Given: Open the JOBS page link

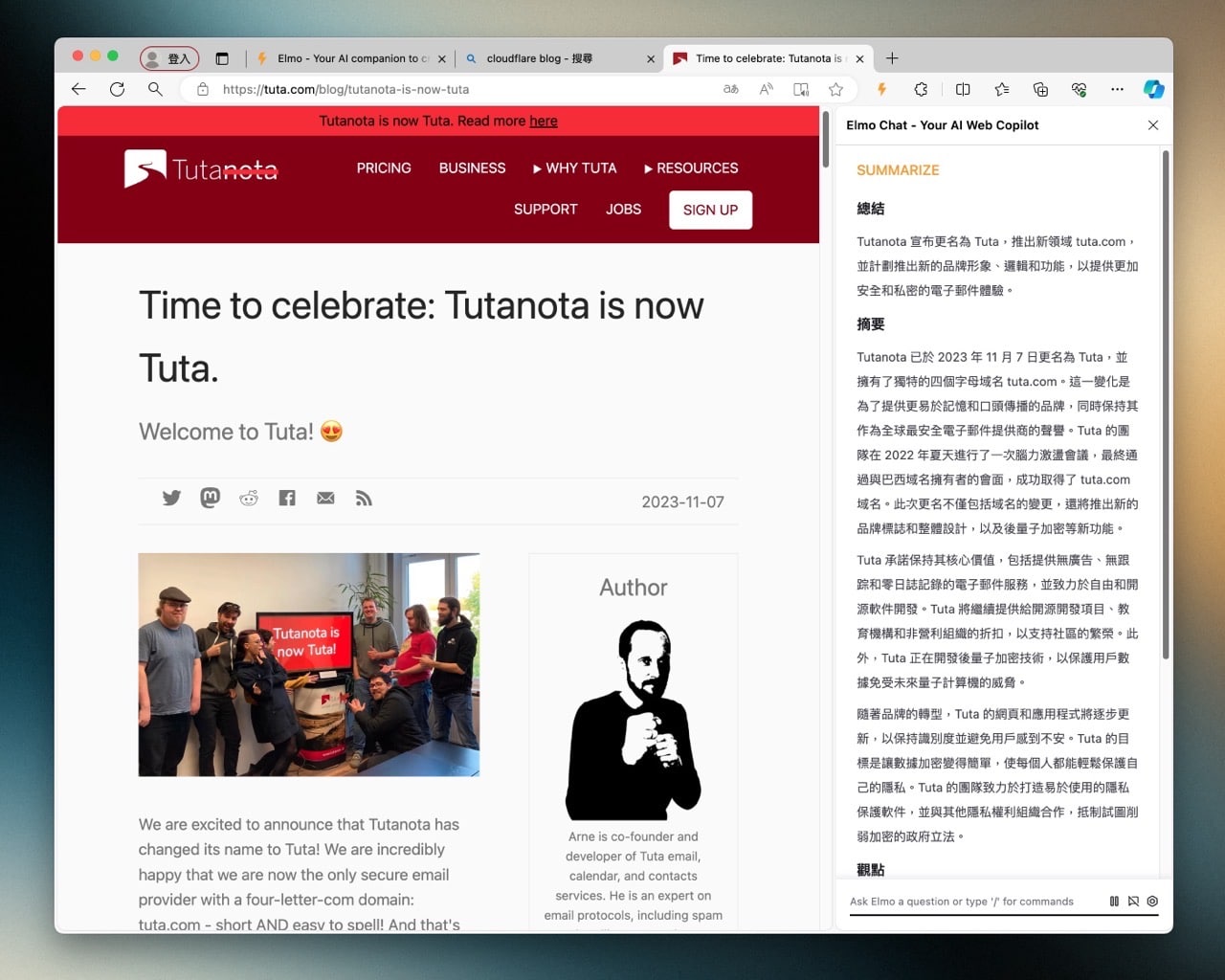Looking at the screenshot, I should pyautogui.click(x=623, y=209).
